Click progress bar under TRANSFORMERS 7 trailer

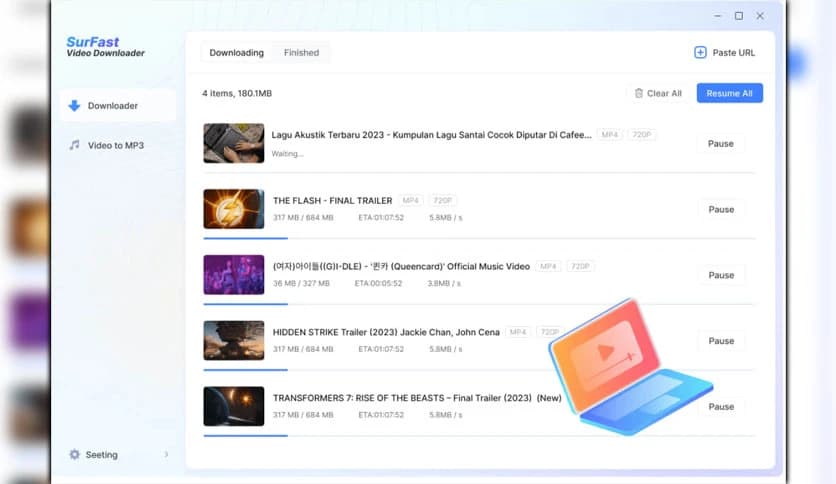click(479, 435)
